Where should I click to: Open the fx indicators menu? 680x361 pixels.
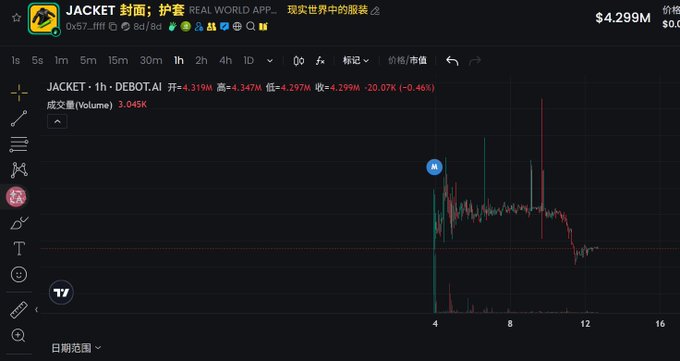[x=320, y=61]
